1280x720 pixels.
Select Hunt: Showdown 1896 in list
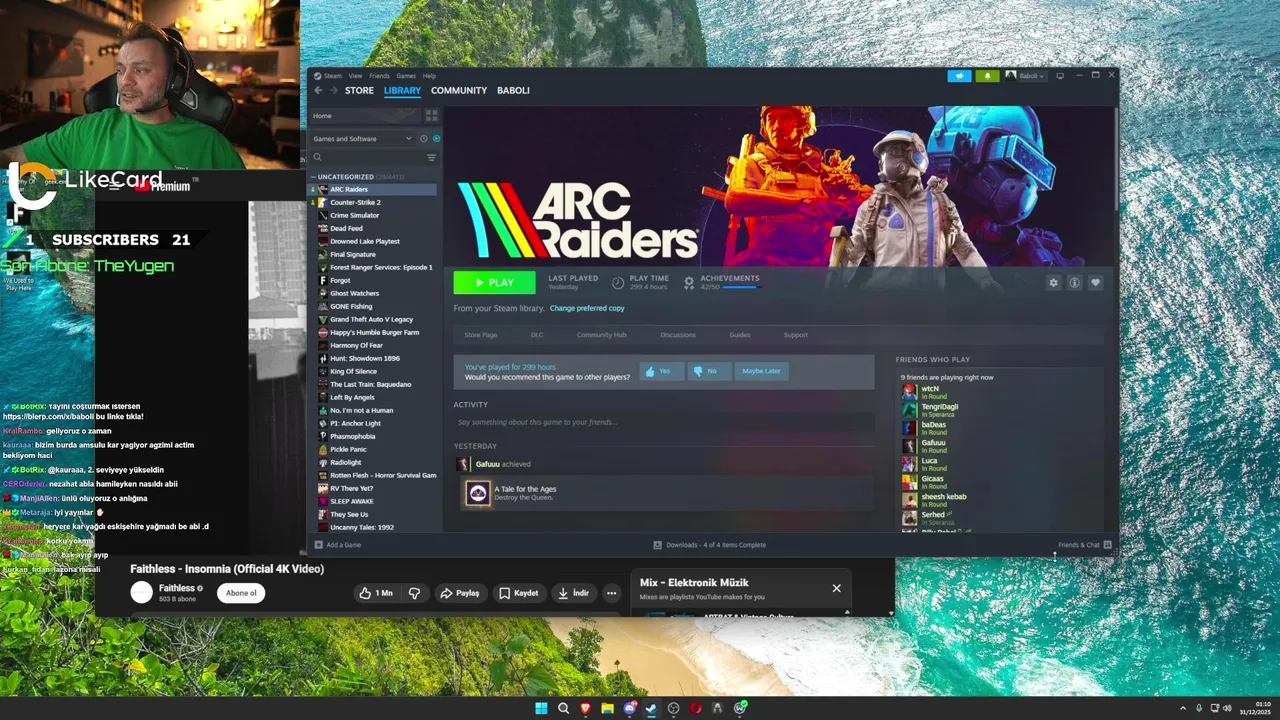click(373, 358)
